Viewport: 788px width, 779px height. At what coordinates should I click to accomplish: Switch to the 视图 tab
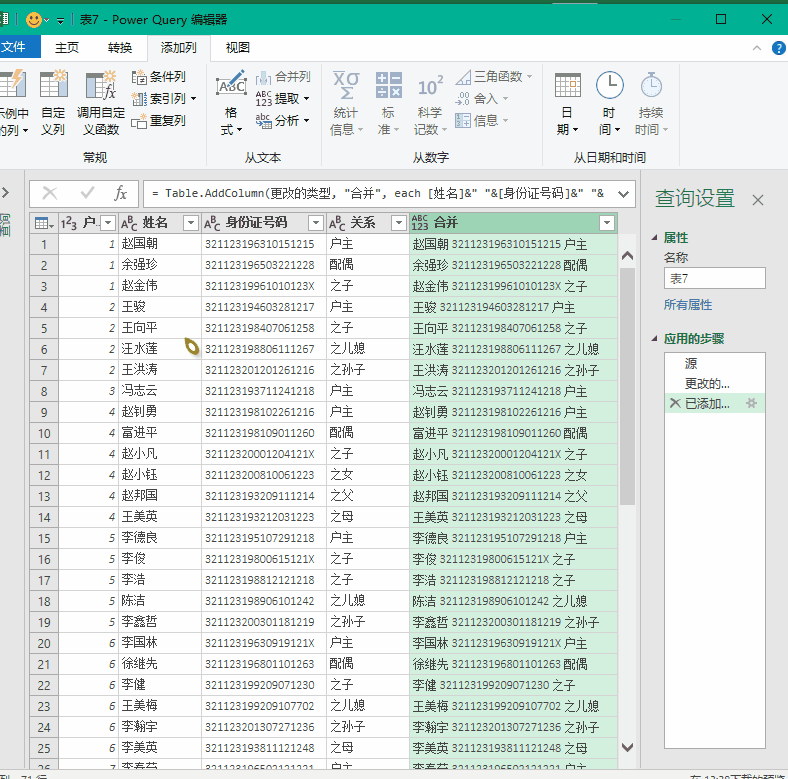click(x=238, y=48)
